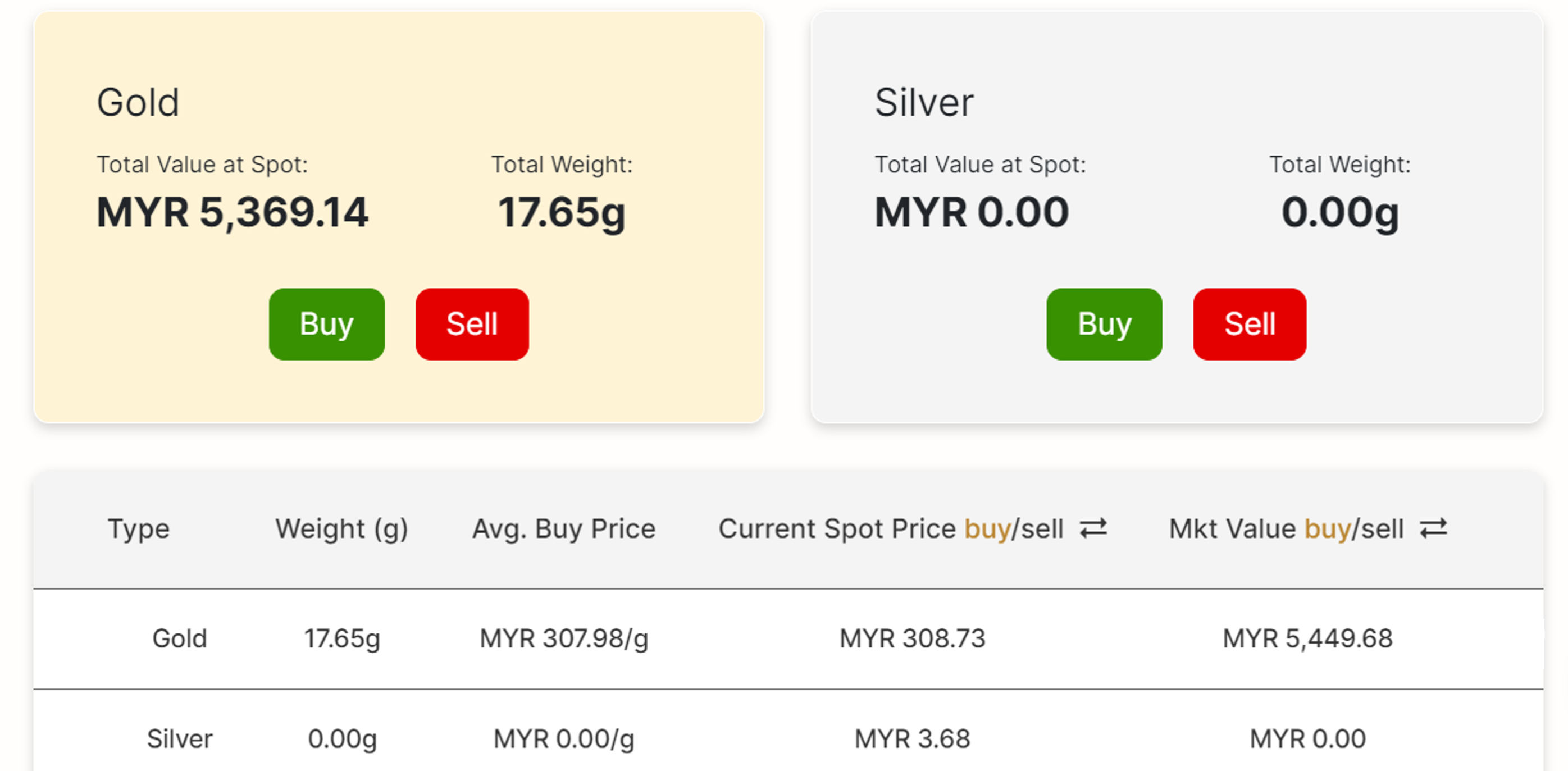Screen dimensions: 1568x771
Task: Click Gold average buy price MYR 307.98/g
Action: (x=564, y=638)
